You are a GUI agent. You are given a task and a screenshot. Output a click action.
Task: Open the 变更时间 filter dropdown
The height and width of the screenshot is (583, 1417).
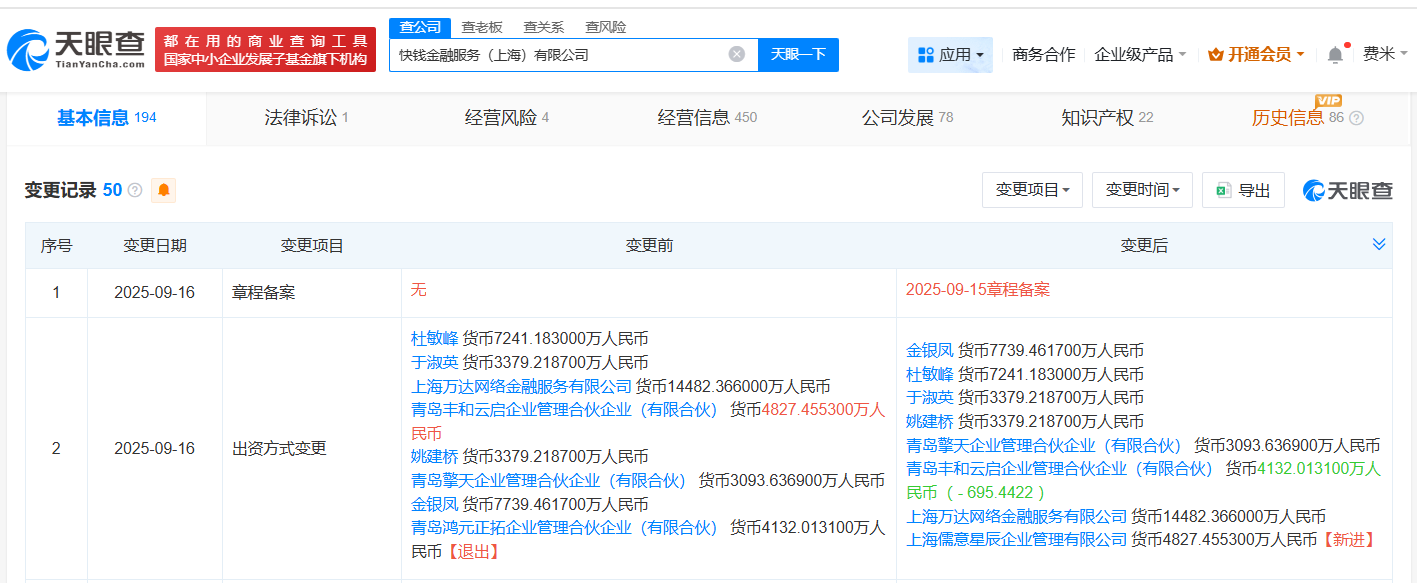pyautogui.click(x=1142, y=189)
